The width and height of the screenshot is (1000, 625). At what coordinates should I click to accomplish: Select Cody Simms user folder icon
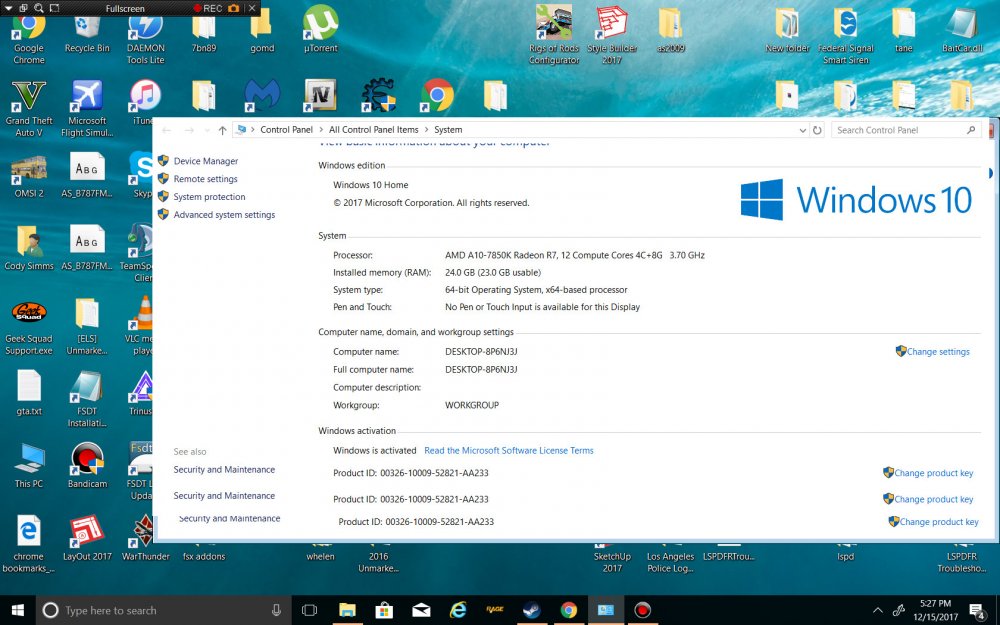click(x=29, y=247)
